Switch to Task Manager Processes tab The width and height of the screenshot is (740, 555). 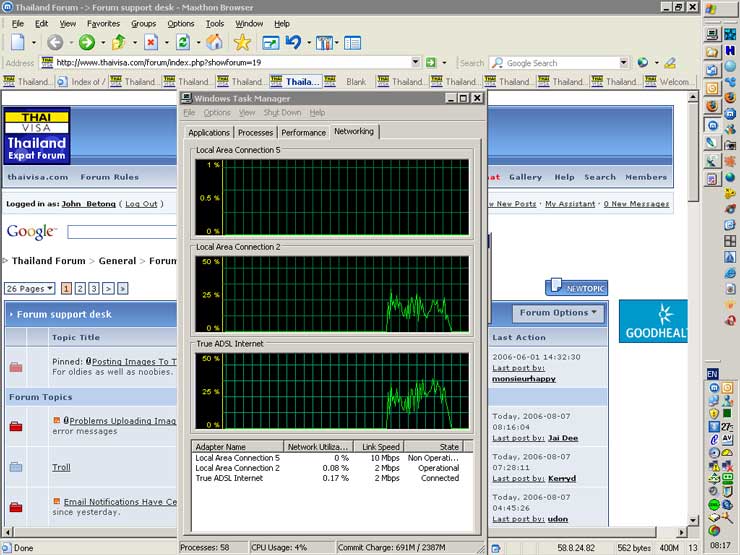pos(255,133)
